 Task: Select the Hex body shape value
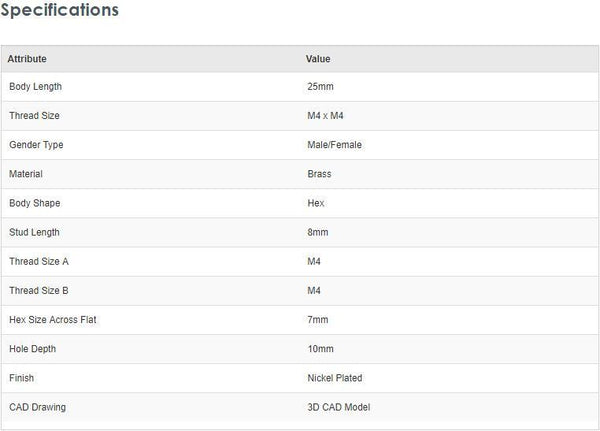(x=316, y=203)
